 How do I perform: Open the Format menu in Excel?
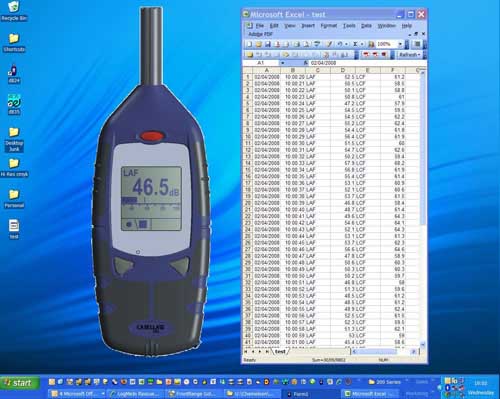[x=329, y=26]
